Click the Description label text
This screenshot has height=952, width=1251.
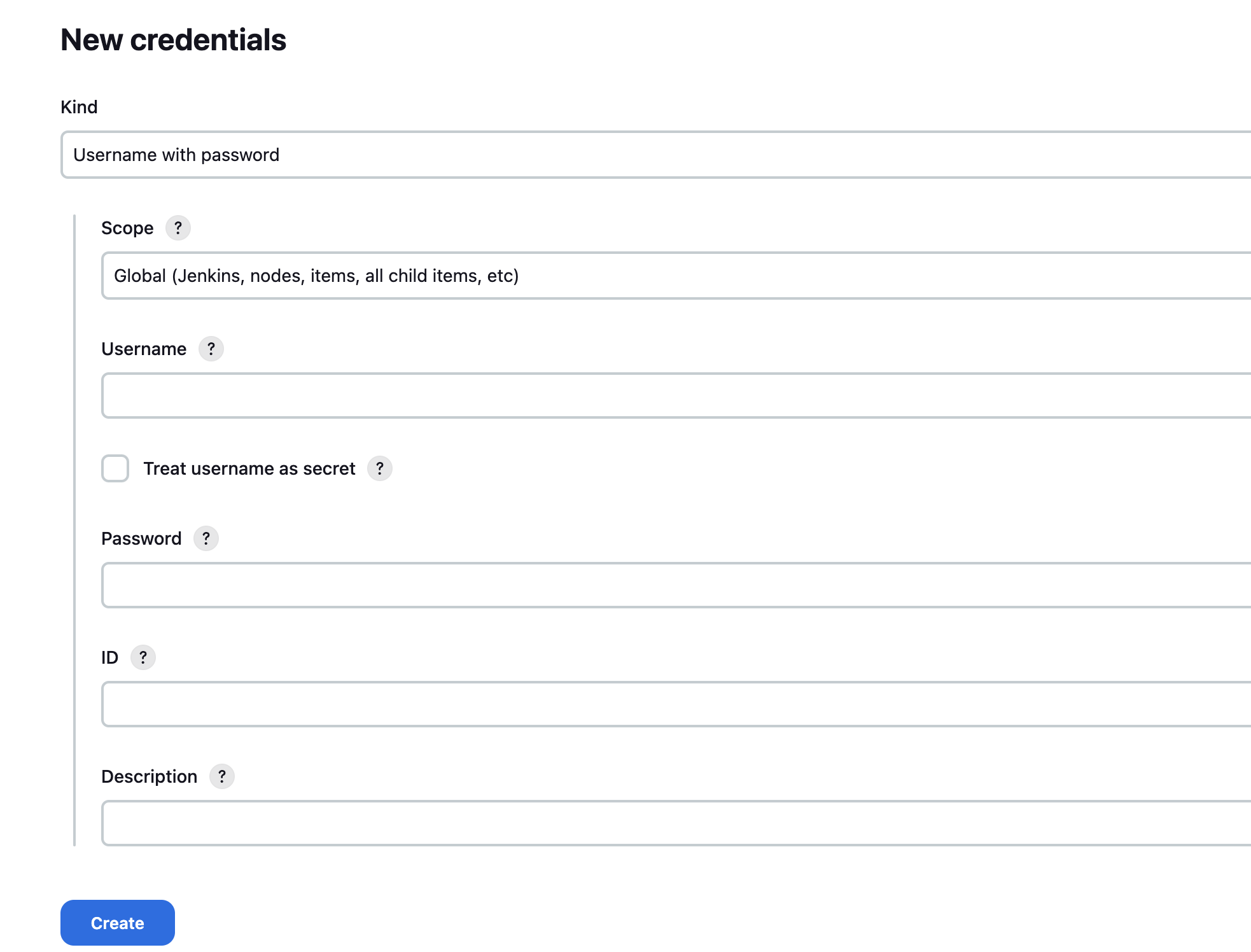[x=150, y=777]
